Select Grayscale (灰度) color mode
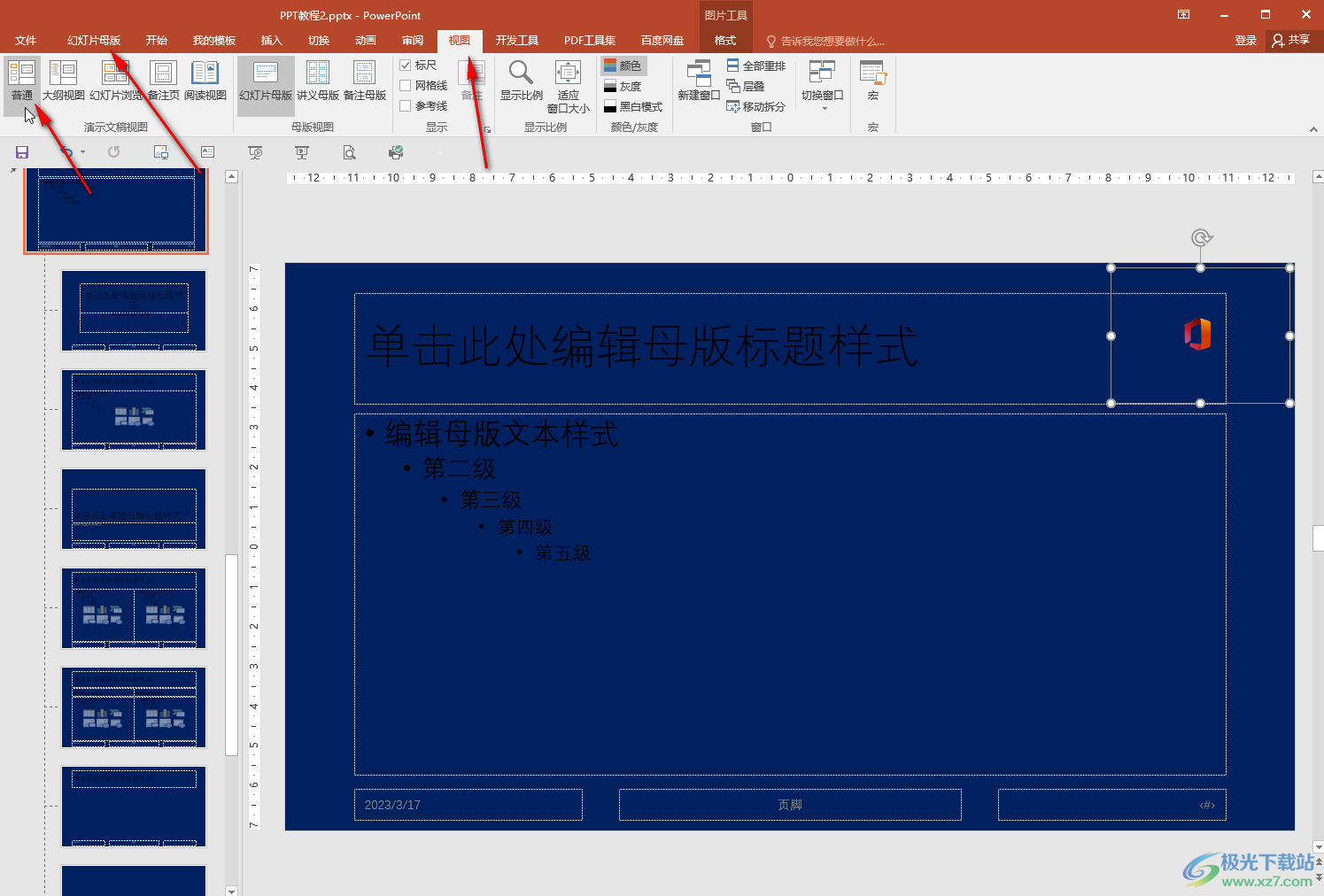This screenshot has width=1324, height=896. pyautogui.click(x=623, y=86)
